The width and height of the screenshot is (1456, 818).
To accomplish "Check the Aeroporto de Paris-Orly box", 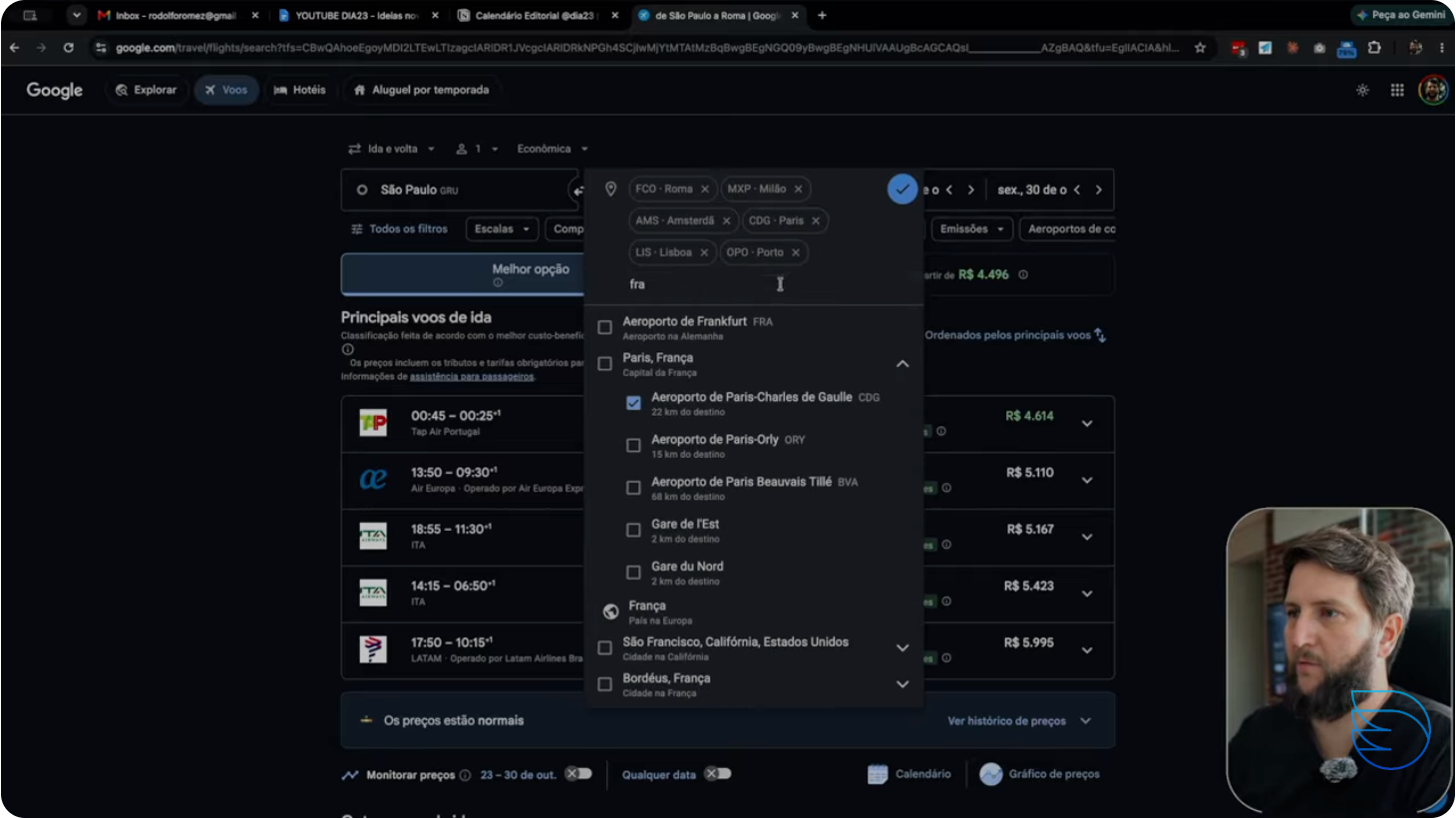I will pos(633,446).
